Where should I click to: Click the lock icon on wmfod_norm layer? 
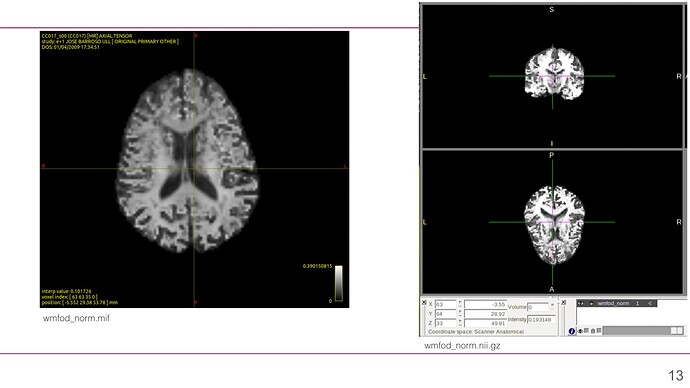(x=591, y=304)
